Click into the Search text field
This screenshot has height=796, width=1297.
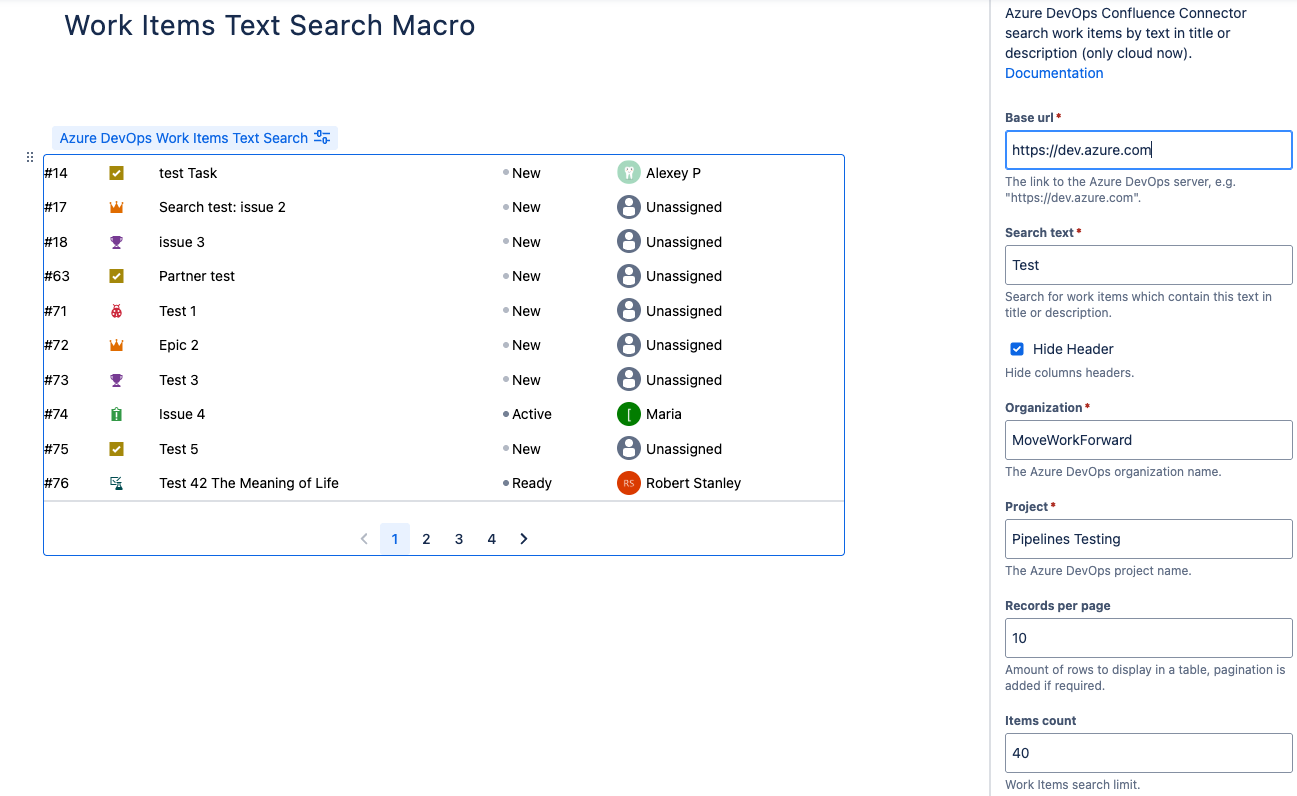[x=1148, y=265]
